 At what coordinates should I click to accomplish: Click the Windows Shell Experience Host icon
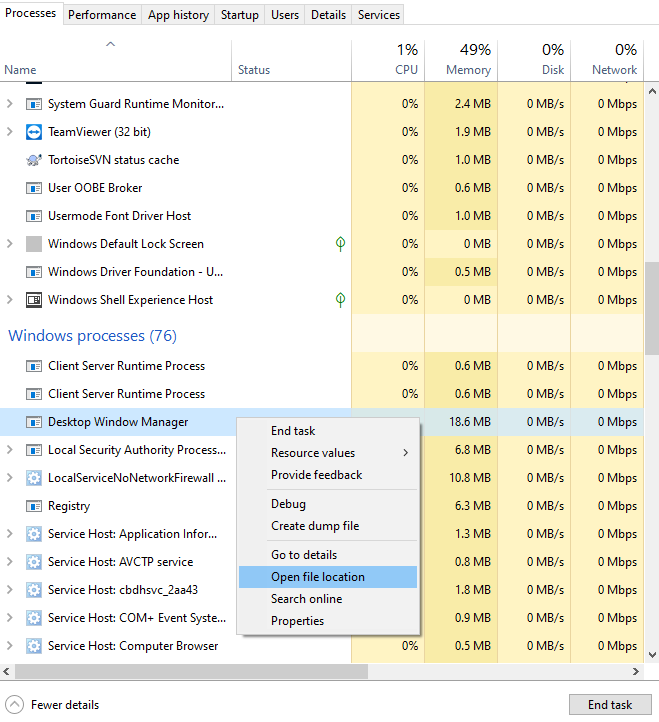[x=34, y=300]
